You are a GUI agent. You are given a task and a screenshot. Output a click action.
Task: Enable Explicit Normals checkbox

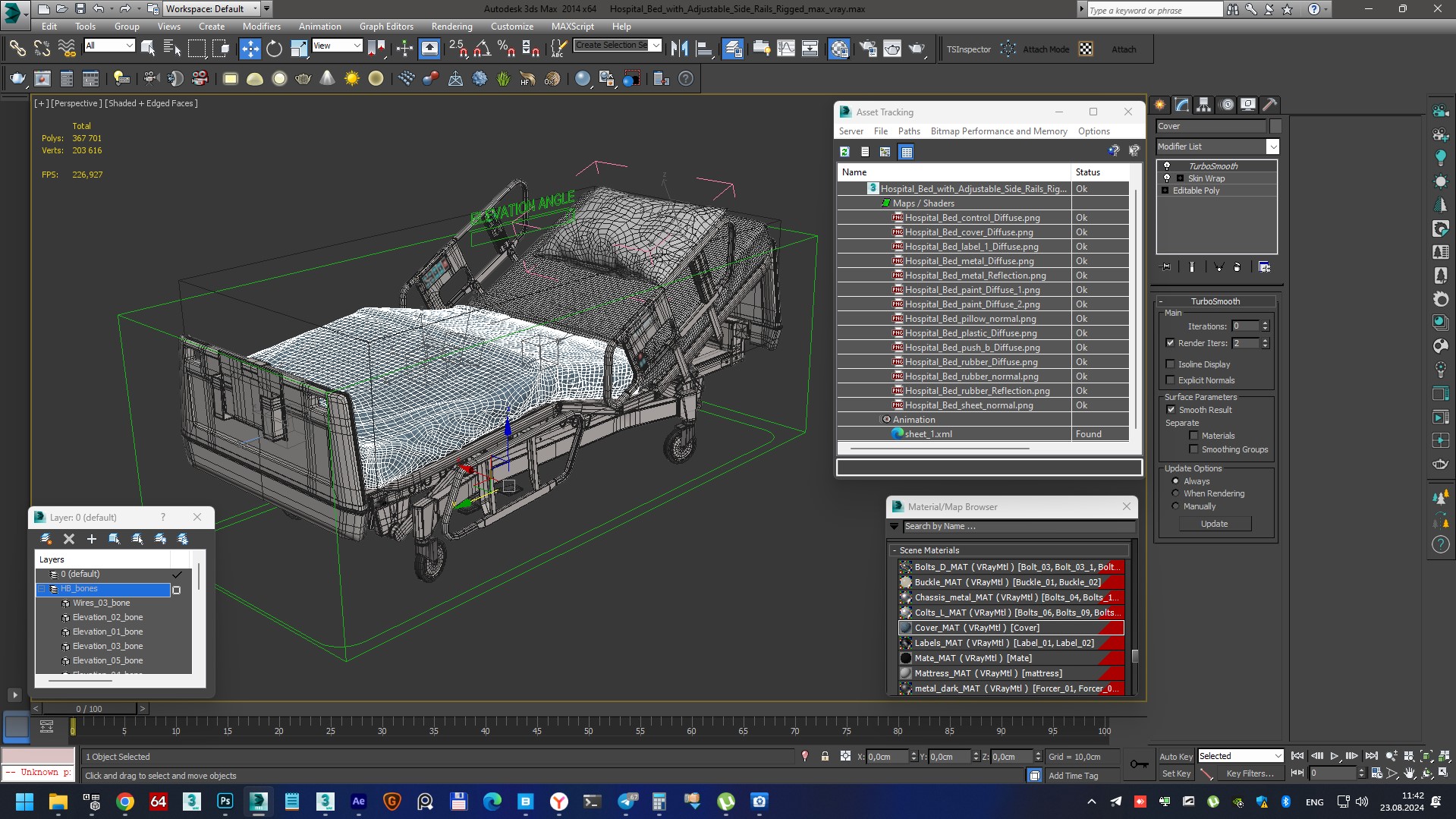(1171, 380)
